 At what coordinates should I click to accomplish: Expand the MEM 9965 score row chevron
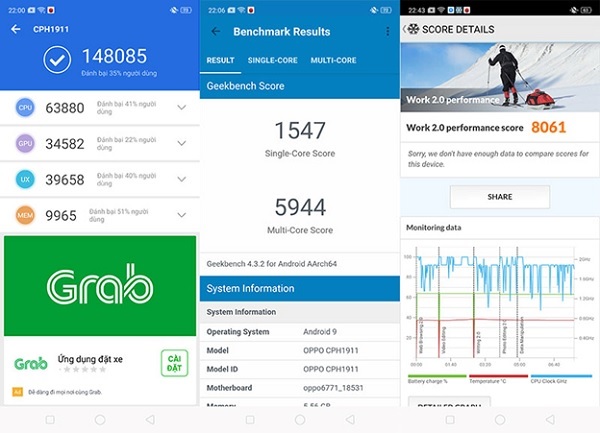[x=181, y=215]
